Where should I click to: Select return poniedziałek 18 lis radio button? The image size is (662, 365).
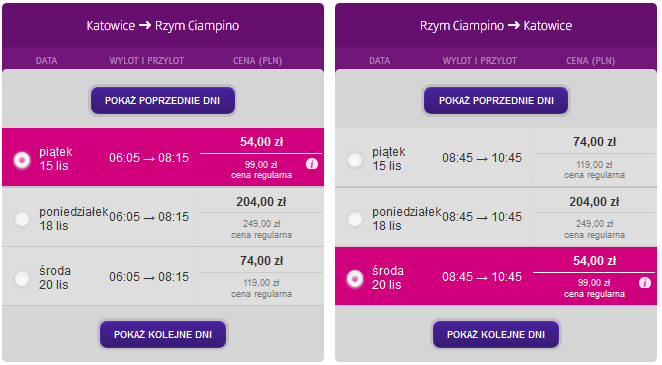(355, 219)
